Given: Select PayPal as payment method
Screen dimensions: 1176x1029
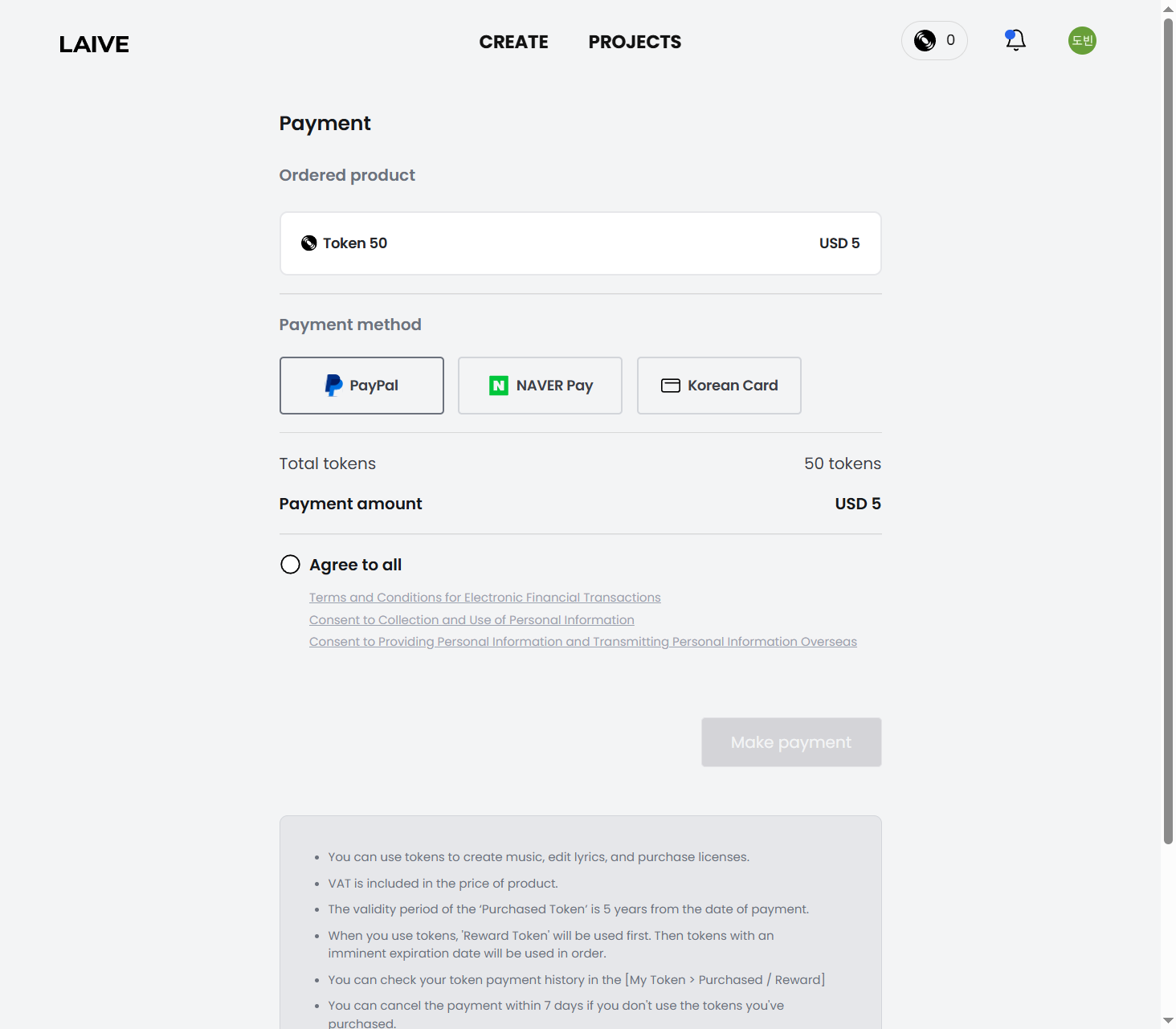Looking at the screenshot, I should pyautogui.click(x=361, y=386).
